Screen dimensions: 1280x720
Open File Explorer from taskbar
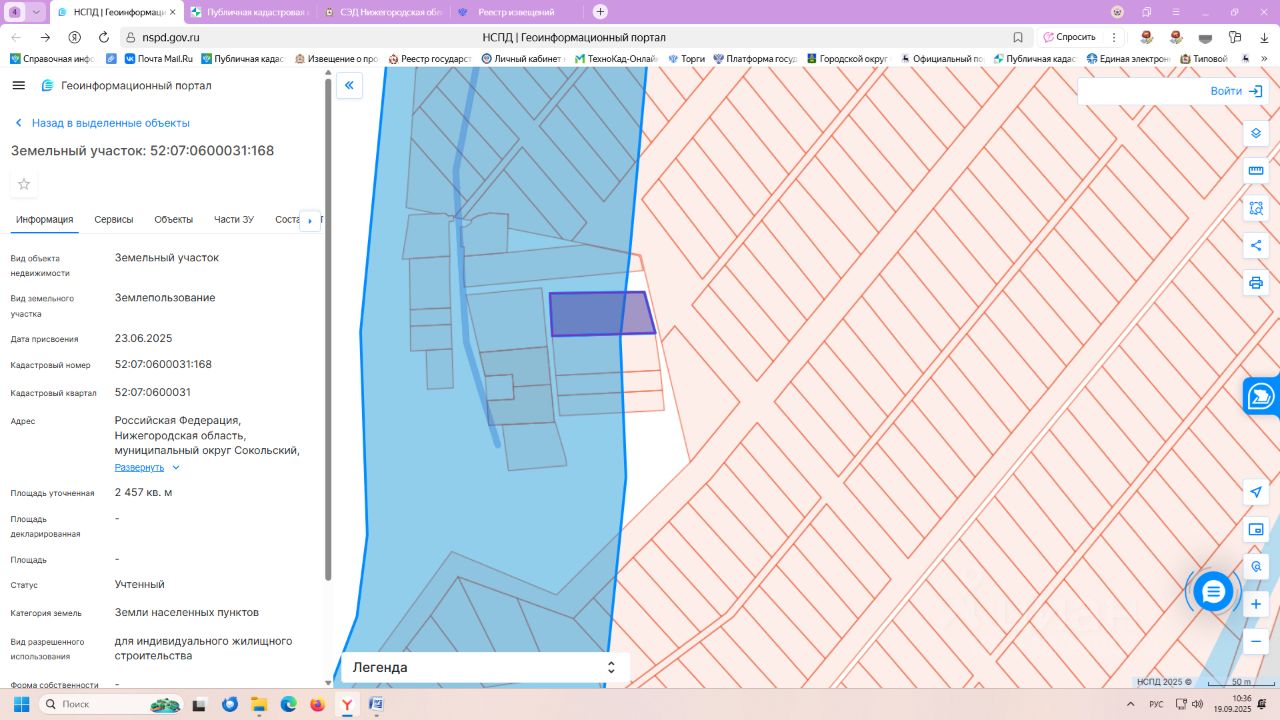click(259, 704)
